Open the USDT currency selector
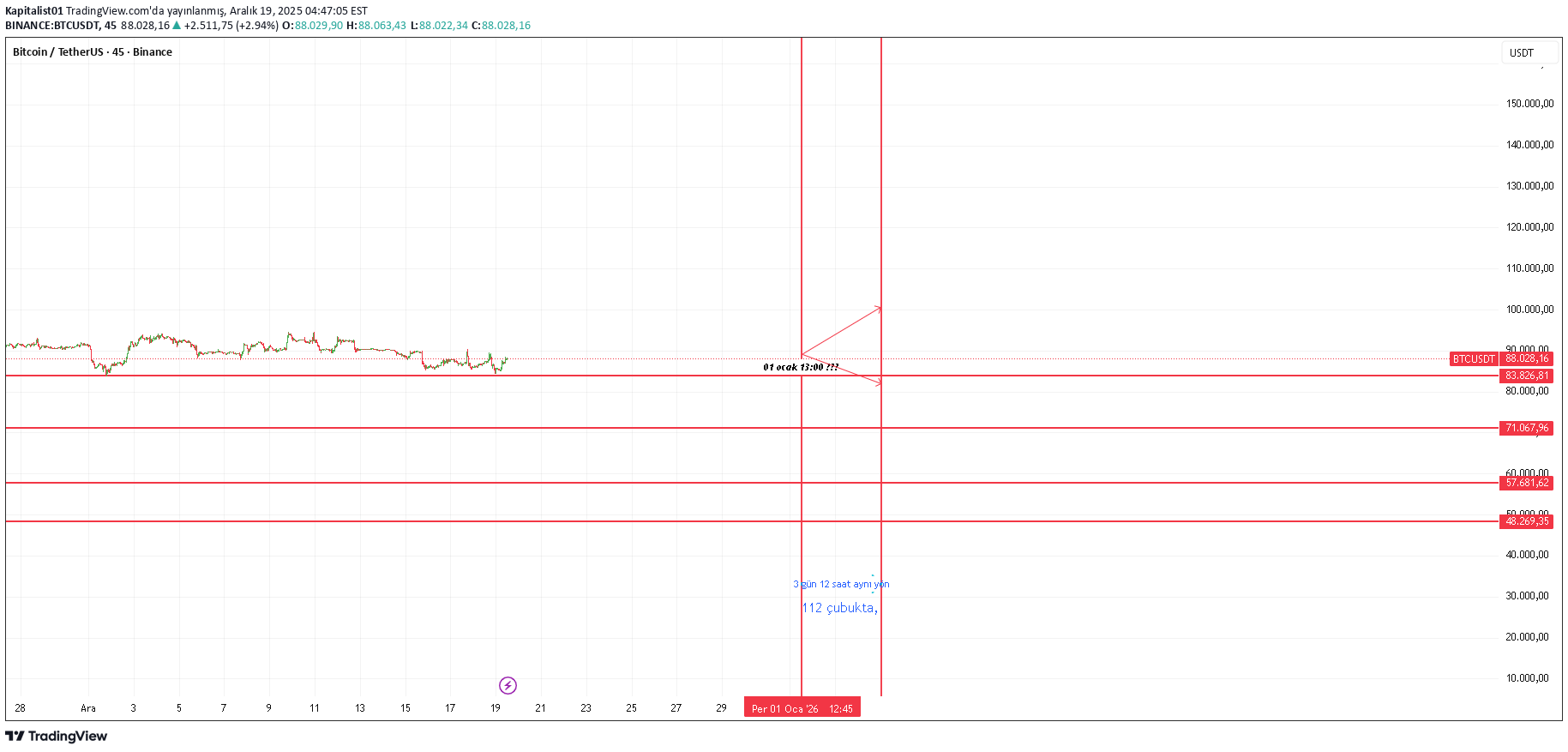The width and height of the screenshot is (1568, 752). (1528, 53)
